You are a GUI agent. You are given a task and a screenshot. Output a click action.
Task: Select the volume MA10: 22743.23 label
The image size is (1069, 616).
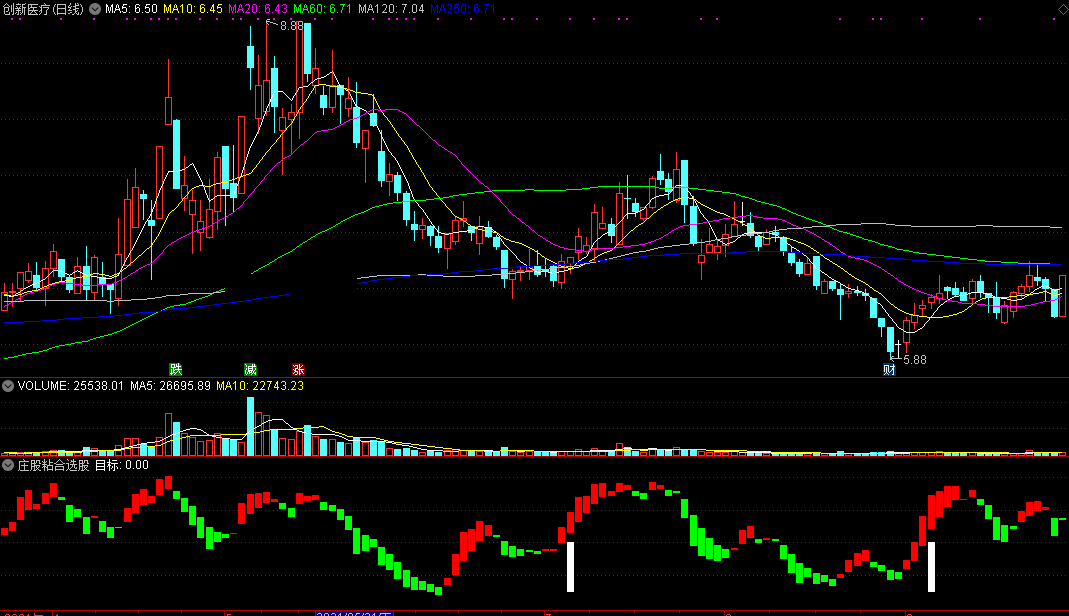click(x=260, y=386)
